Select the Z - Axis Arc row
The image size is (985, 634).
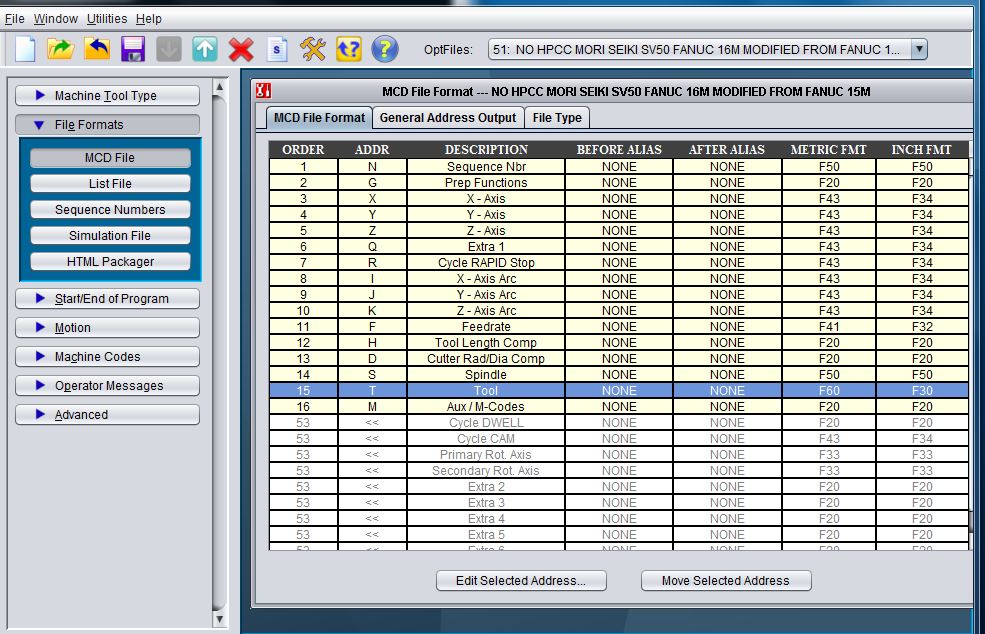(x=619, y=310)
